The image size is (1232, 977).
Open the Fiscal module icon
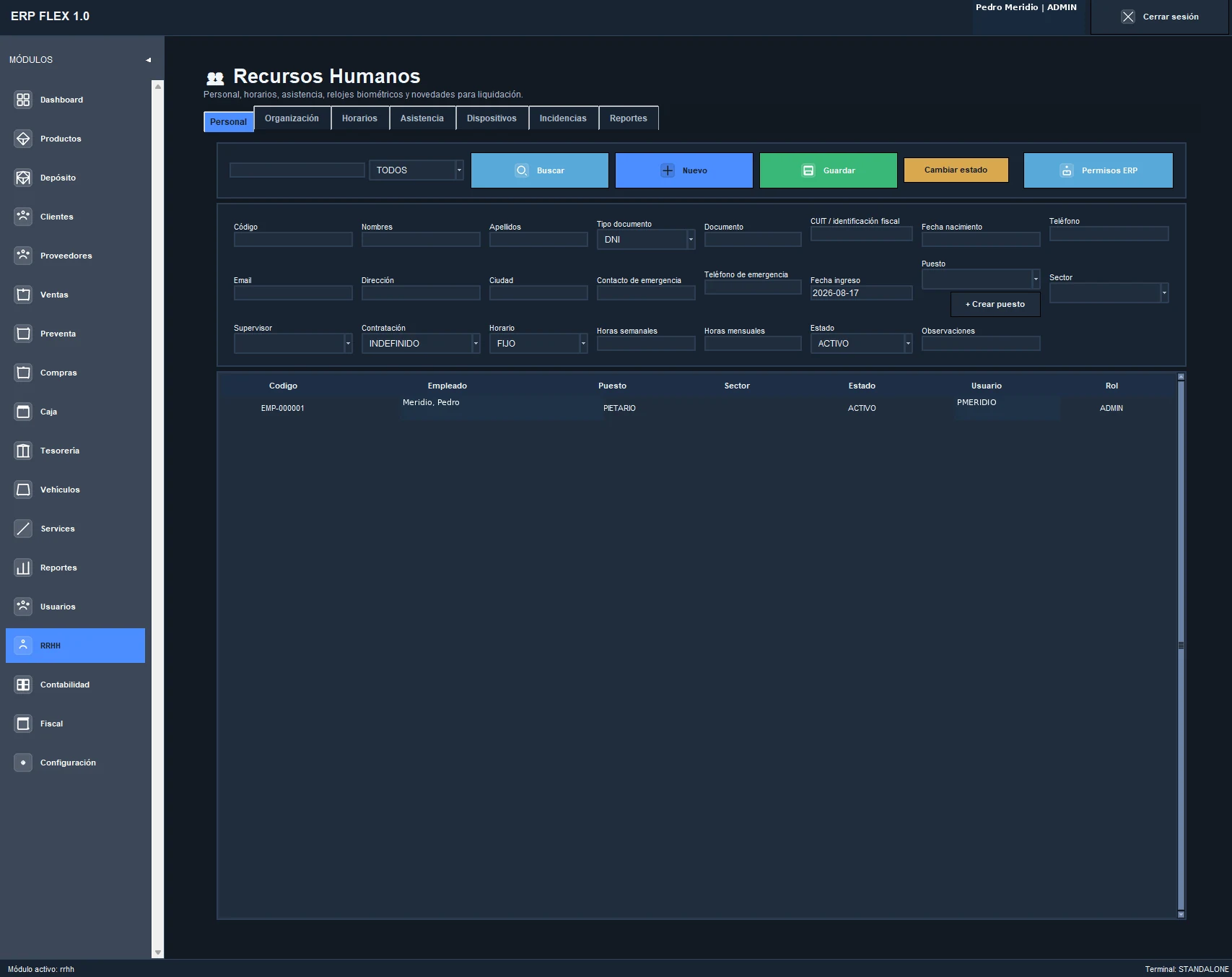[23, 724]
